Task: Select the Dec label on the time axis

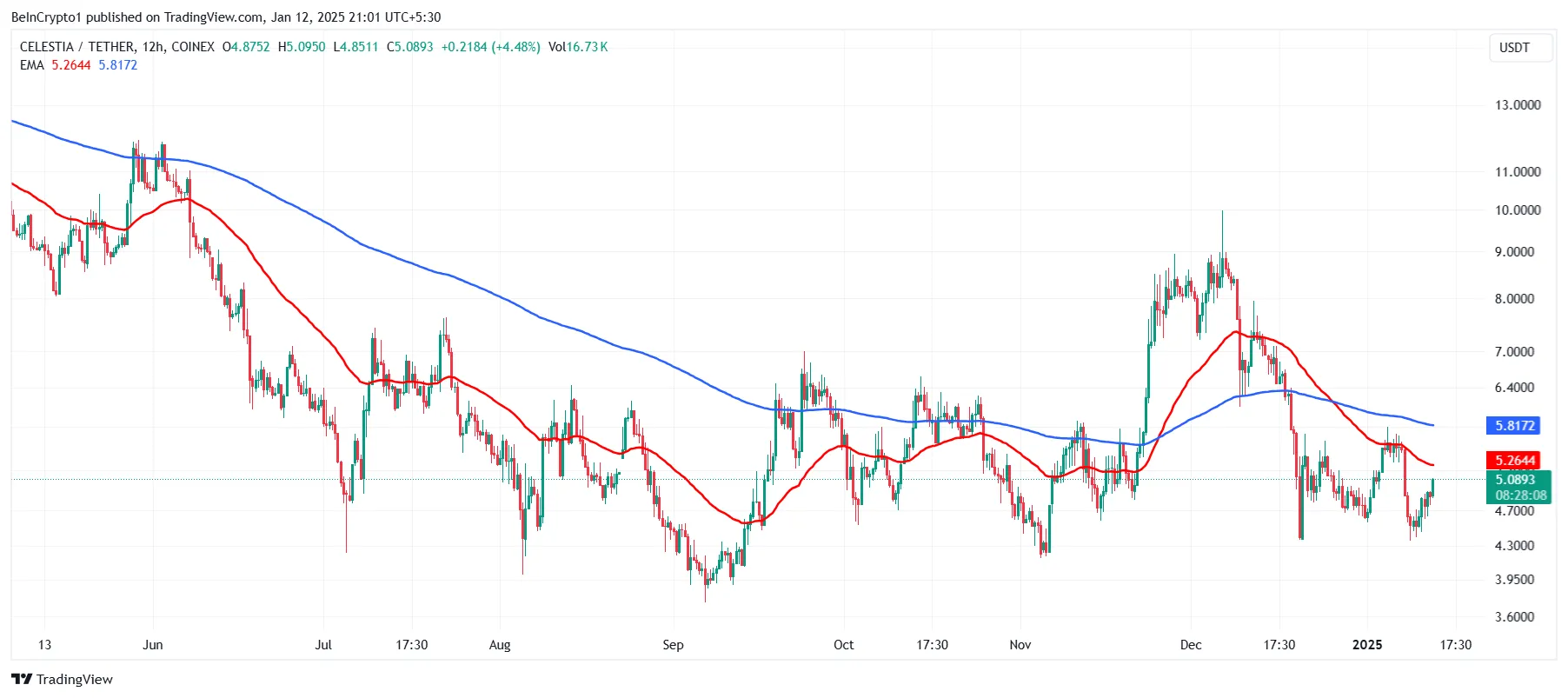Action: (1191, 645)
